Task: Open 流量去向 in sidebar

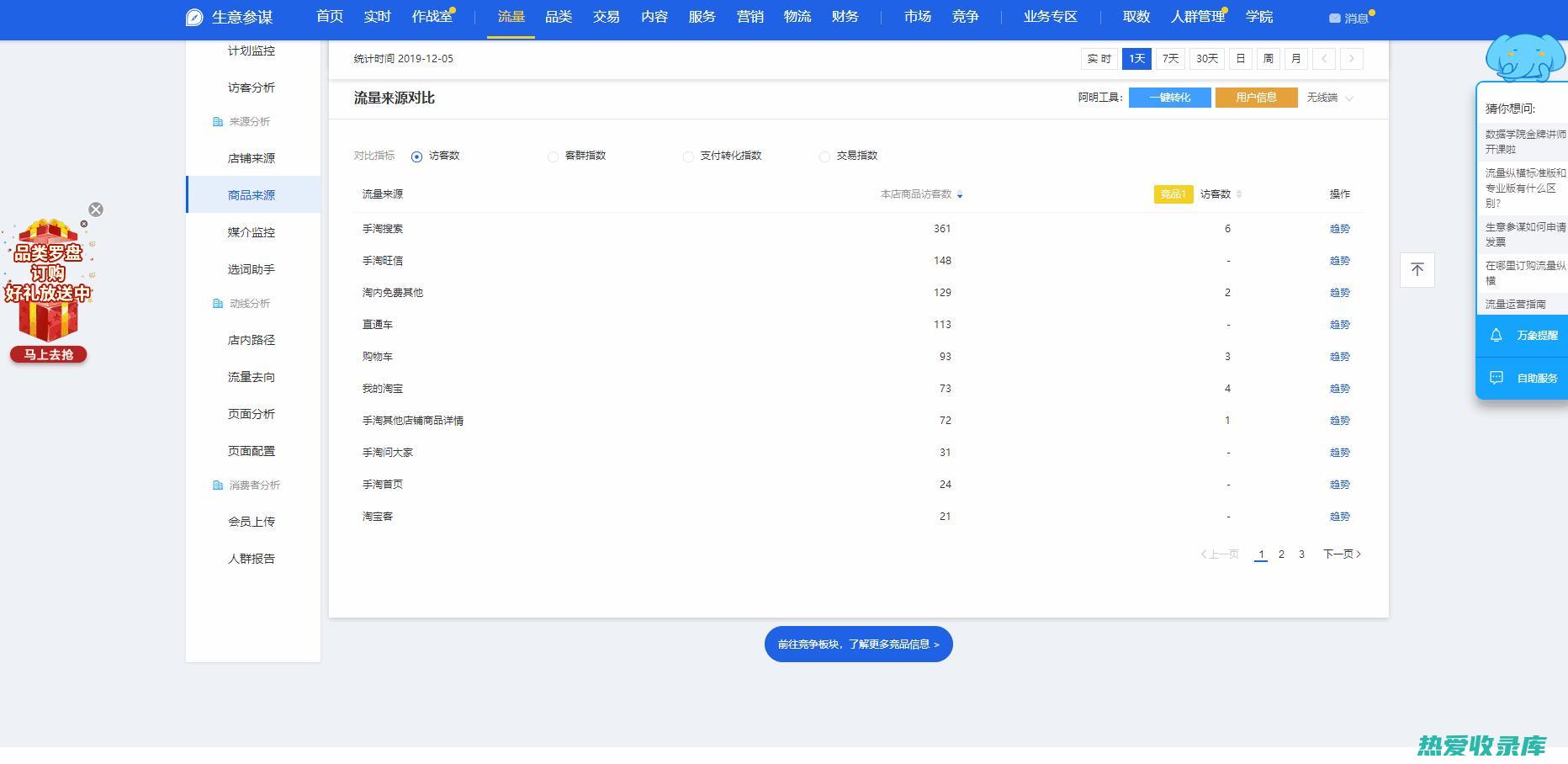Action: 252,377
